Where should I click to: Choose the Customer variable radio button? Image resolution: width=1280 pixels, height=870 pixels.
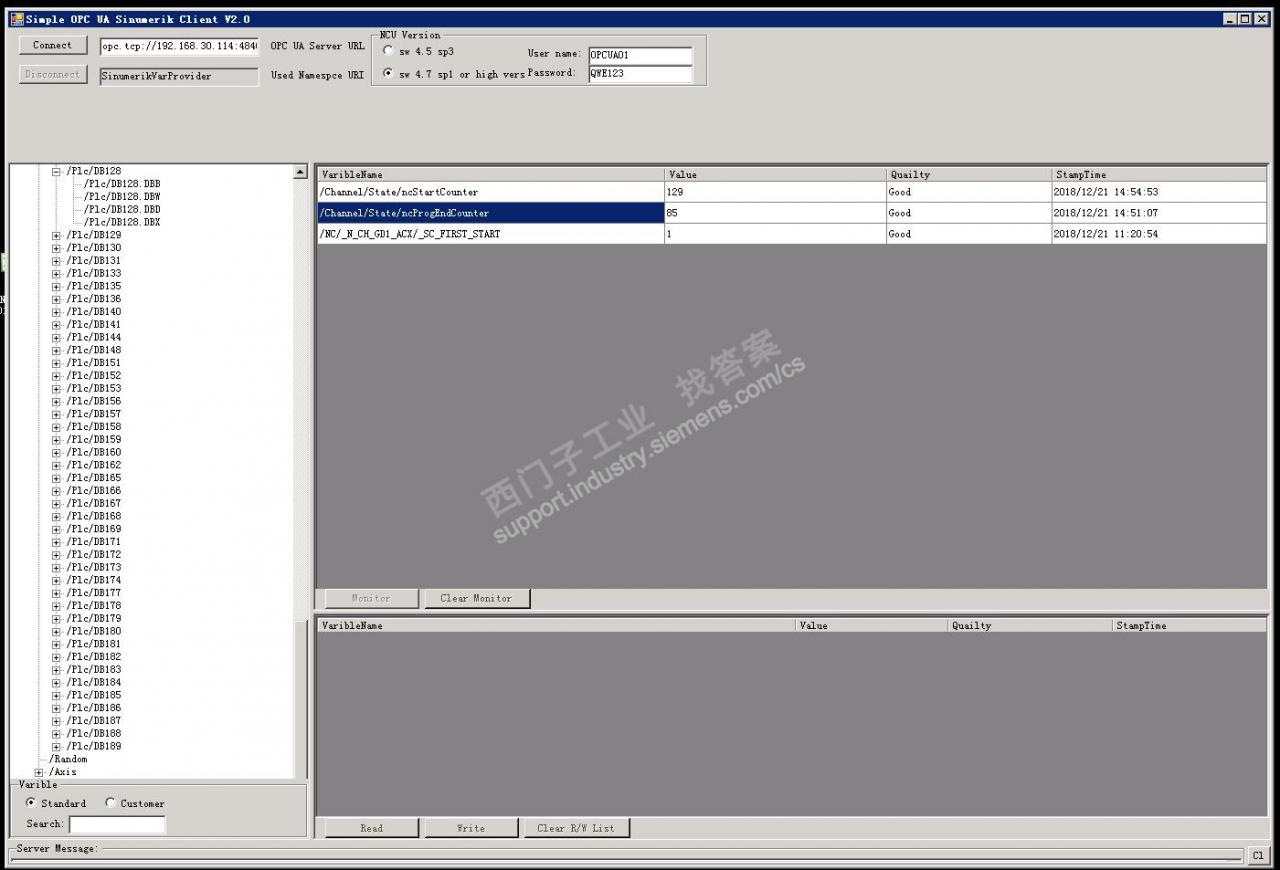(110, 803)
